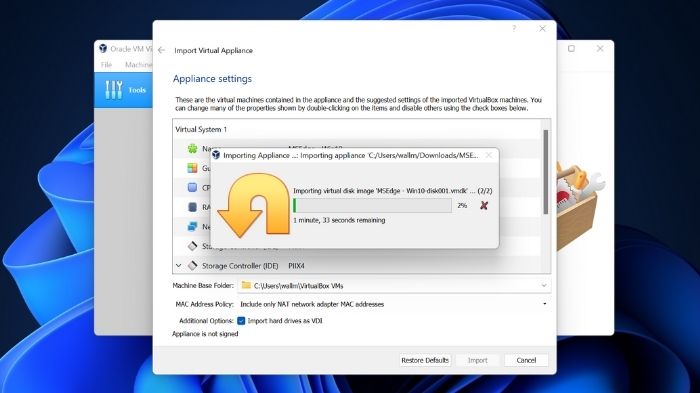700x393 pixels.
Task: Collapse the Storage Controller (IDE) chevron
Action: (179, 266)
